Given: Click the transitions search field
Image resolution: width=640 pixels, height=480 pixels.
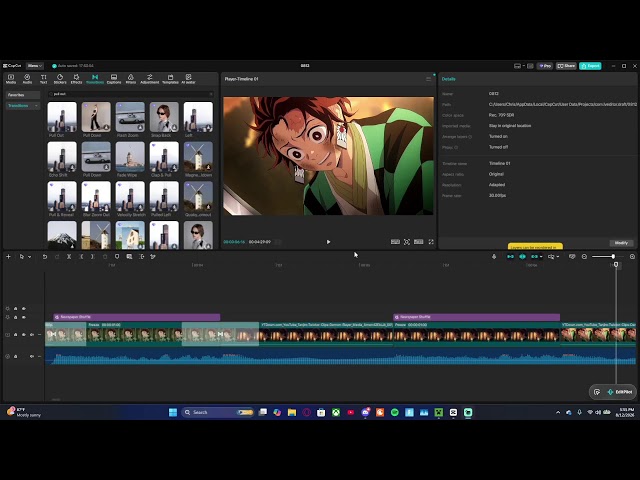Looking at the screenshot, I should tap(130, 94).
